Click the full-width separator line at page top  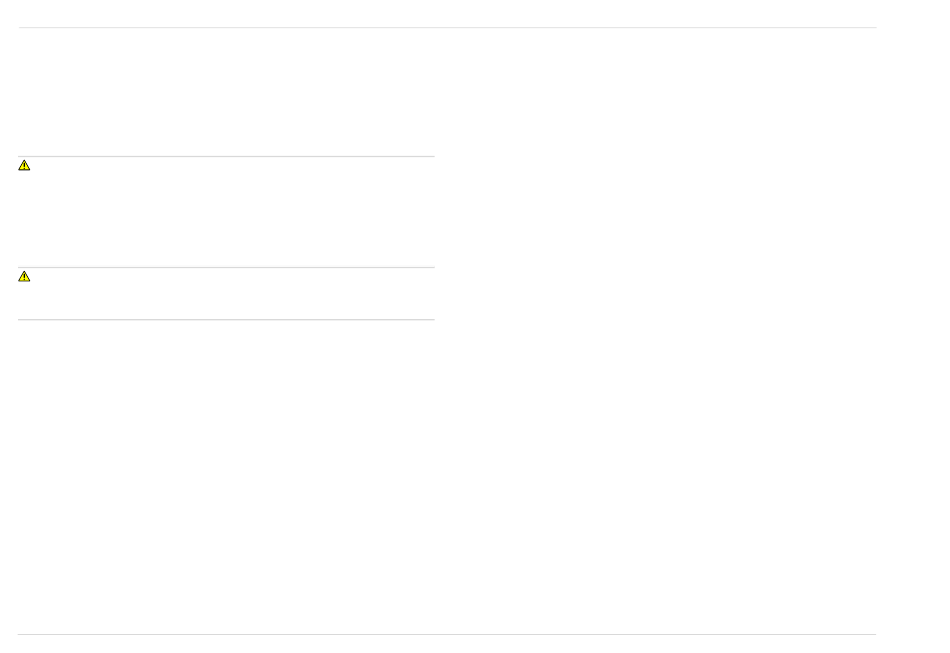447,27
